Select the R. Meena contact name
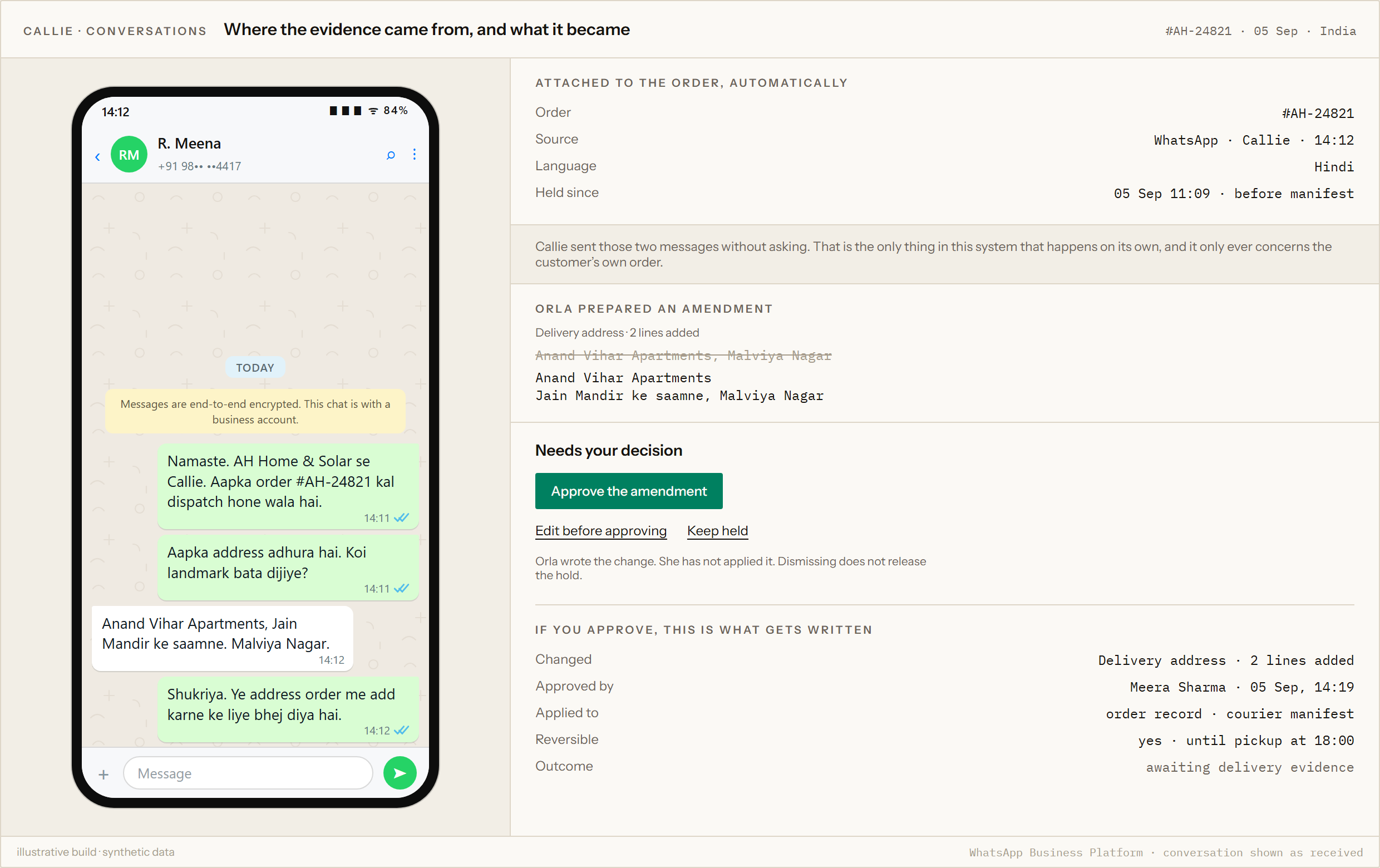The height and width of the screenshot is (868, 1380). tap(189, 143)
